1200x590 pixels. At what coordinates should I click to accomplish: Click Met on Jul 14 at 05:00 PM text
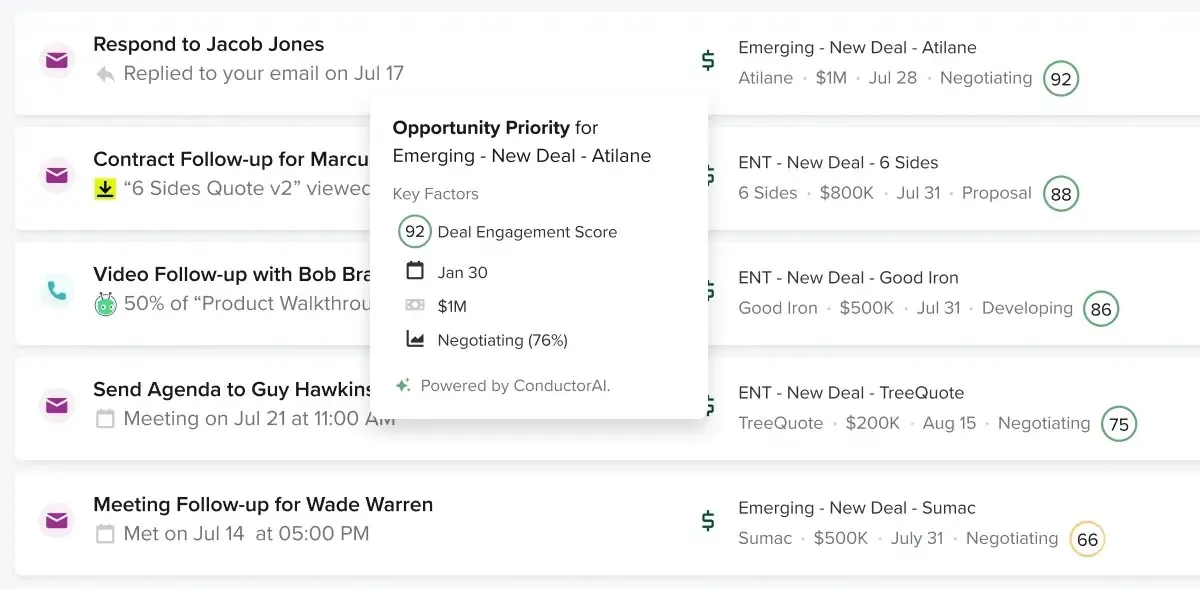point(246,533)
